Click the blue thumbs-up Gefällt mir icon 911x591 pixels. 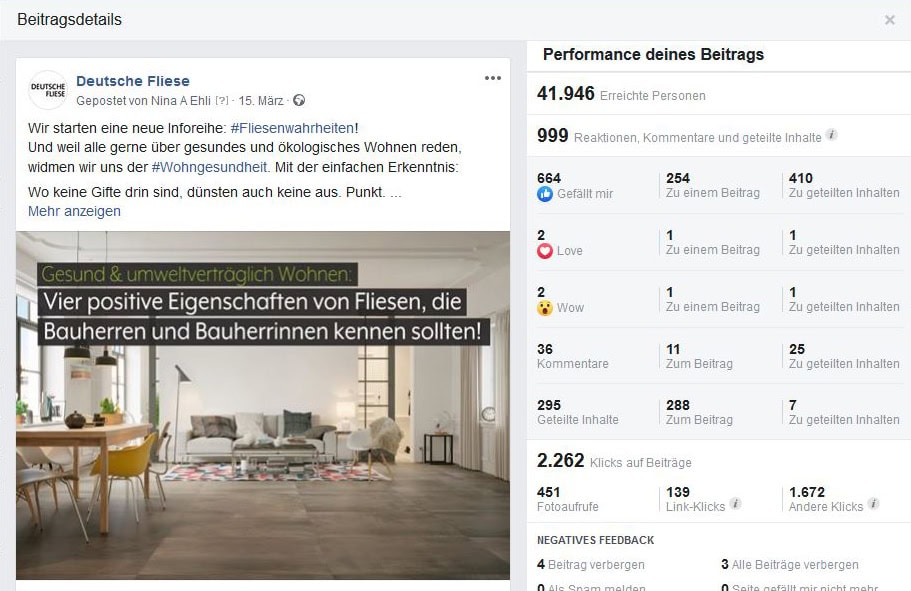click(545, 194)
